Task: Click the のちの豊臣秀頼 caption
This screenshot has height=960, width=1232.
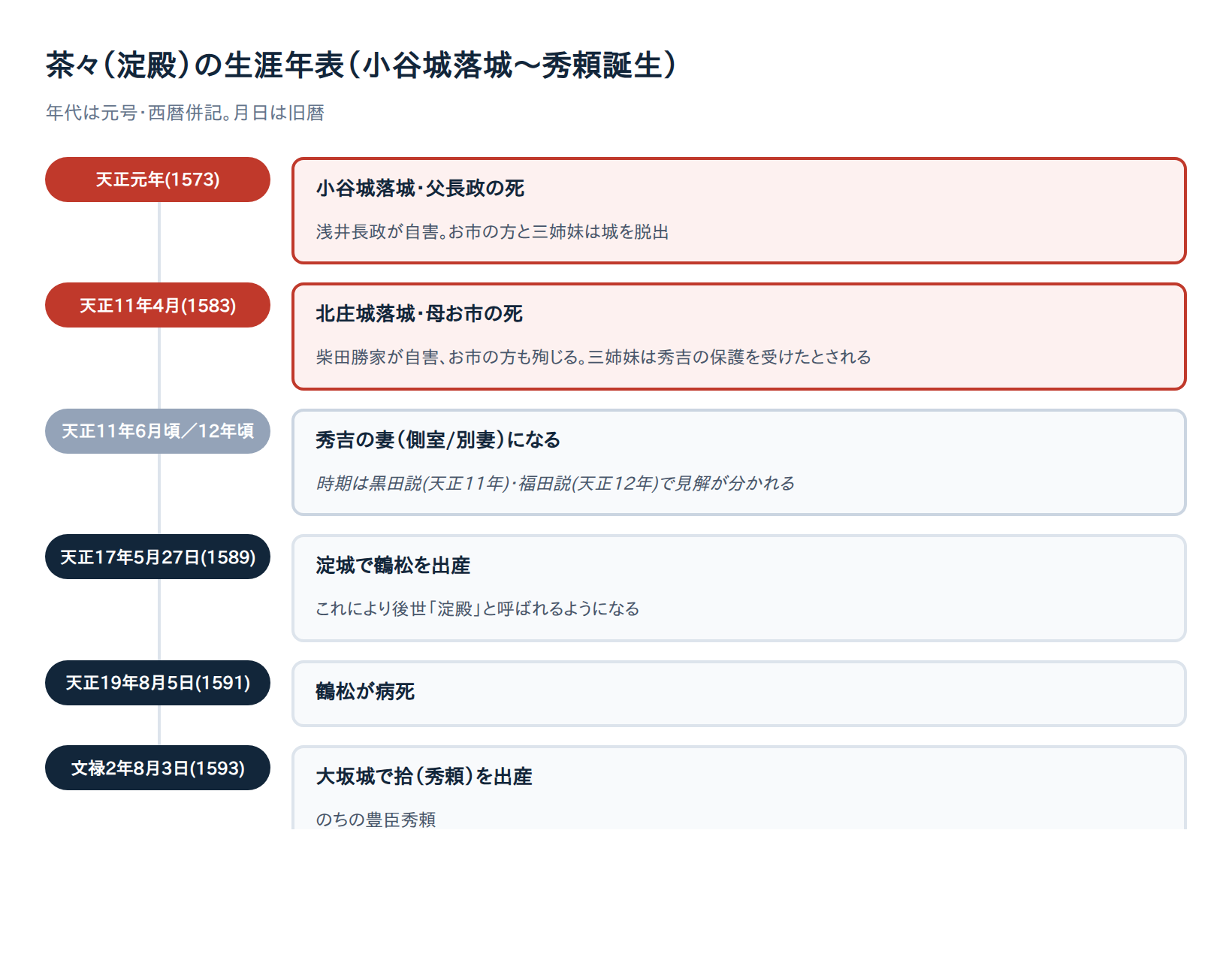Action: pos(376,820)
